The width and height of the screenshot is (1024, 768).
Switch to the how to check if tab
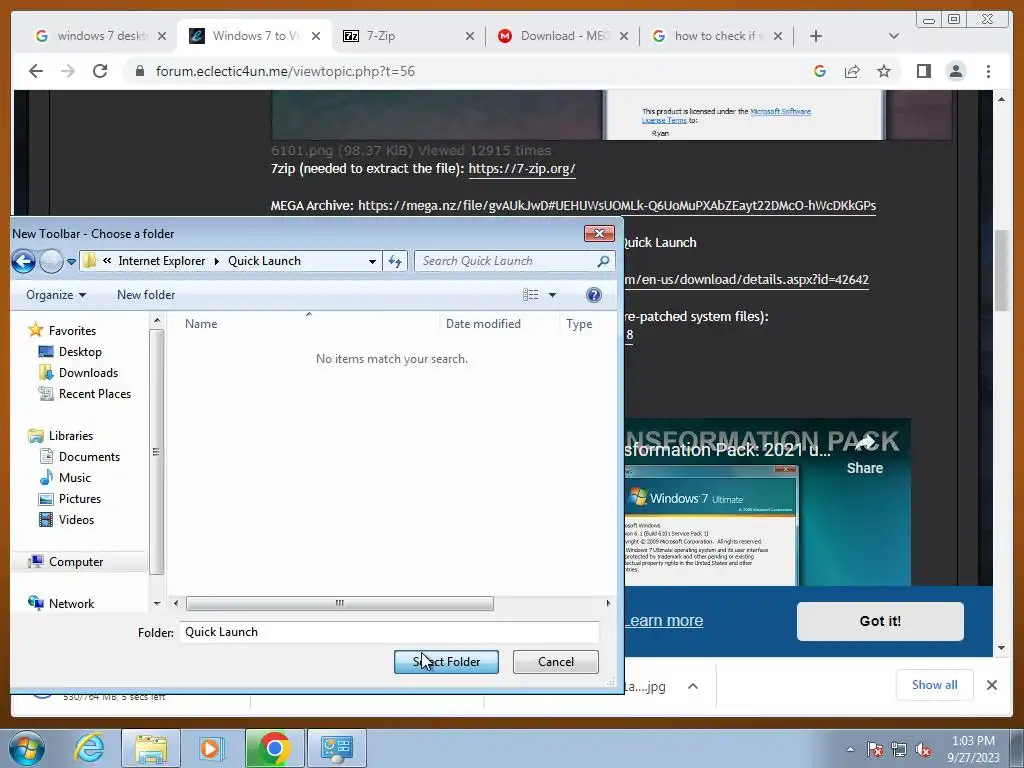[716, 36]
